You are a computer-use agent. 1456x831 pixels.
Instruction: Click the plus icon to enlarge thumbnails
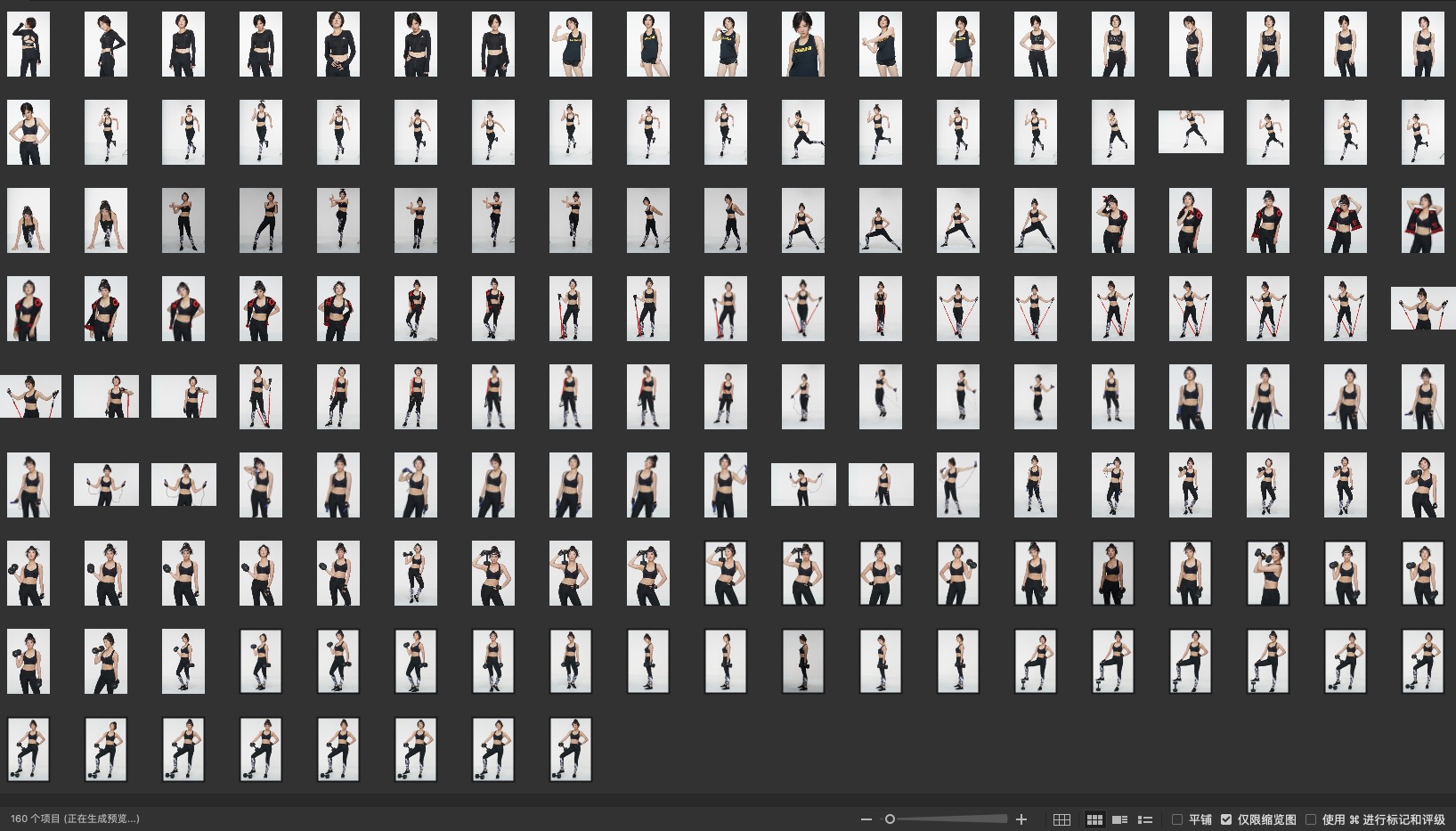(x=1021, y=819)
